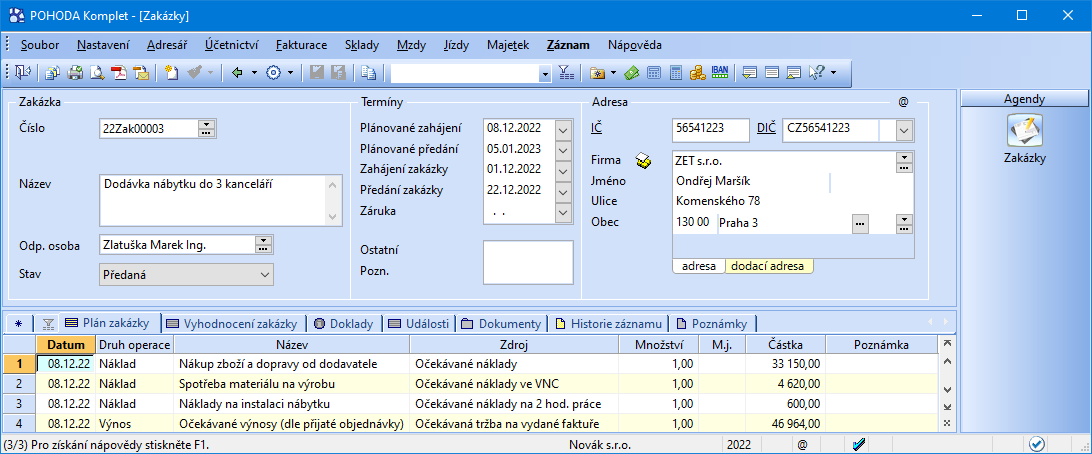Image resolution: width=1092 pixels, height=454 pixels.
Task: Click the Název field scroll up arrow
Action: coord(335,185)
